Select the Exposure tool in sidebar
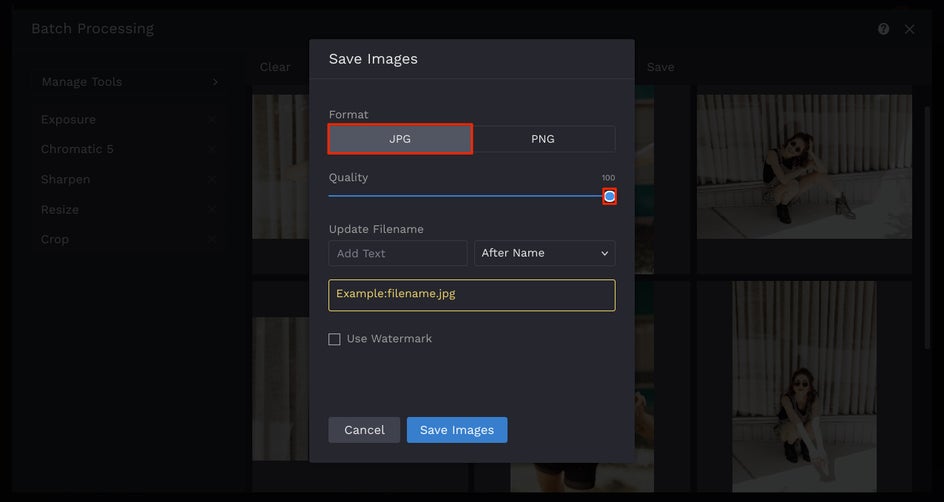The height and width of the screenshot is (502, 944). (x=68, y=120)
